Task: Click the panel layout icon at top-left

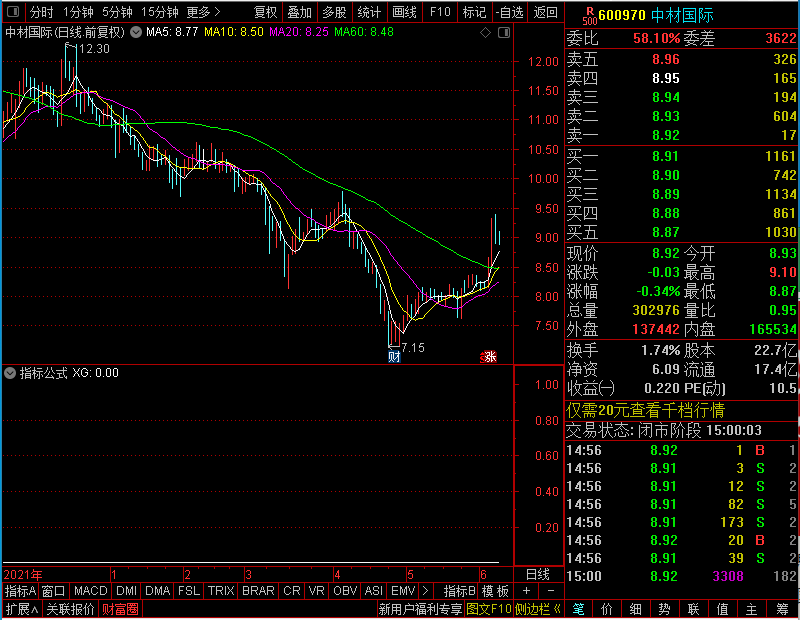Action: 13,12
